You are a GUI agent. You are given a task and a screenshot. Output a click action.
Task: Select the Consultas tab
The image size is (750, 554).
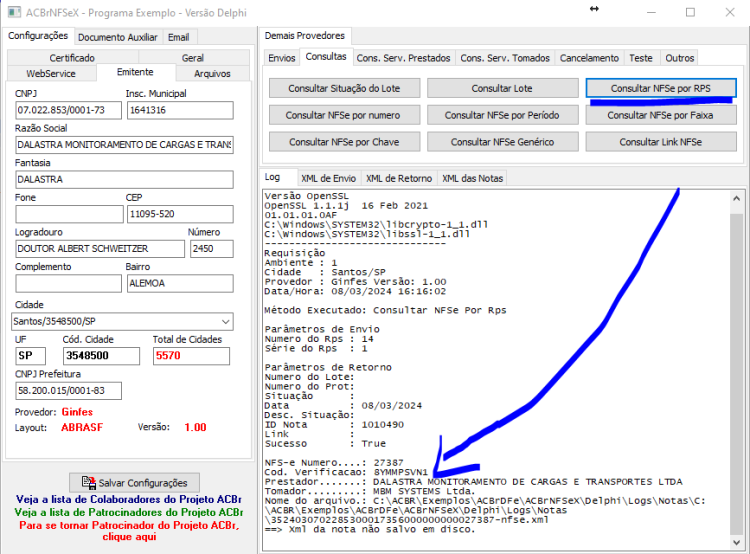pyautogui.click(x=326, y=56)
